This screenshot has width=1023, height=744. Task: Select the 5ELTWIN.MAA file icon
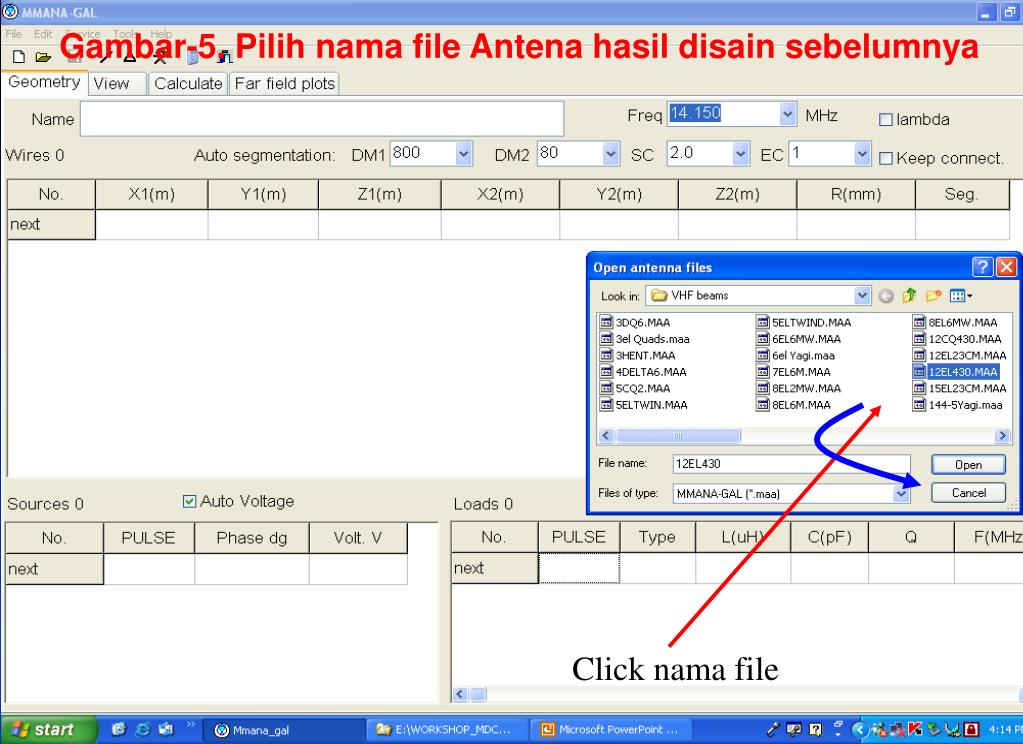606,405
